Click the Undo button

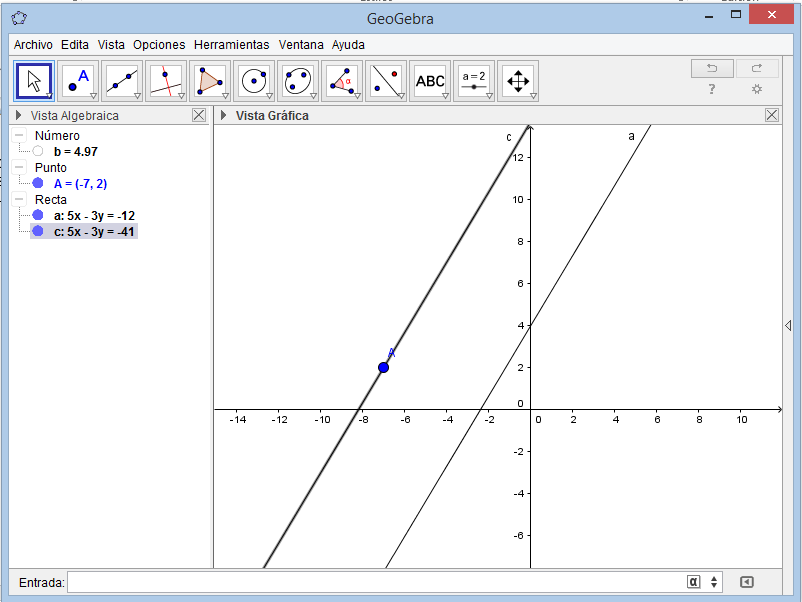point(712,66)
